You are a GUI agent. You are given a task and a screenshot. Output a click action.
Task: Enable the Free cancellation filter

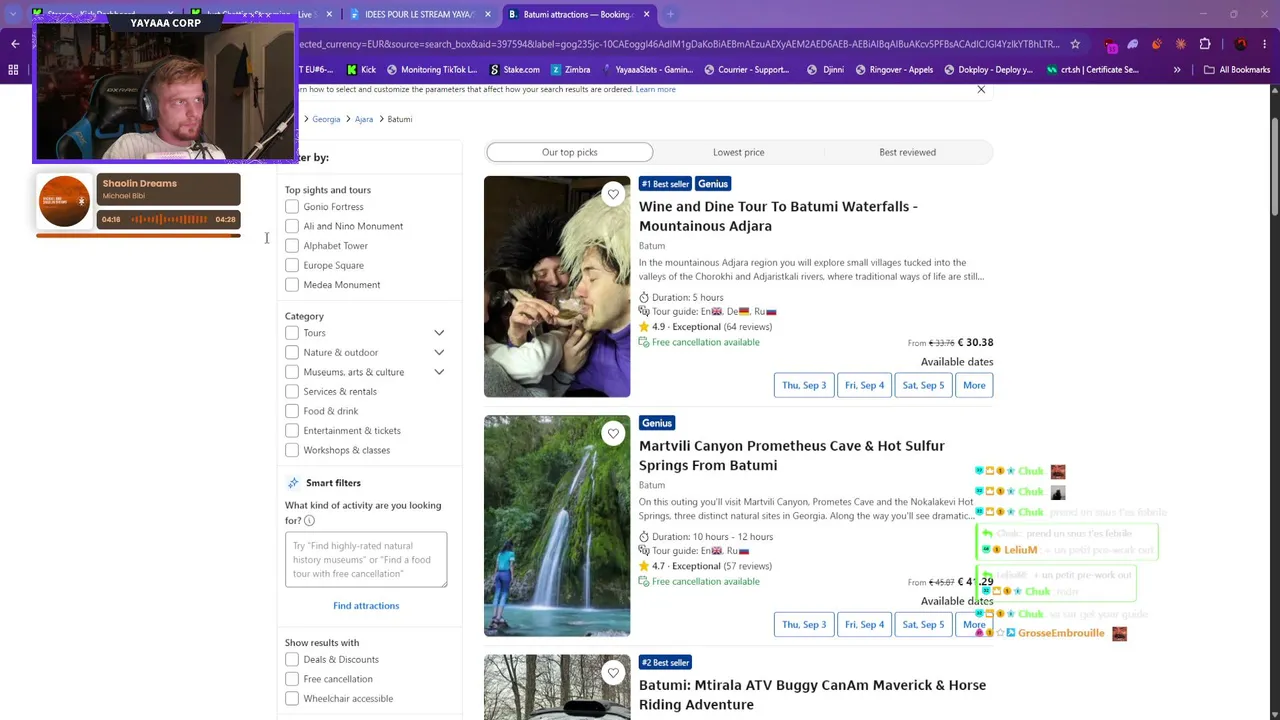(292, 679)
